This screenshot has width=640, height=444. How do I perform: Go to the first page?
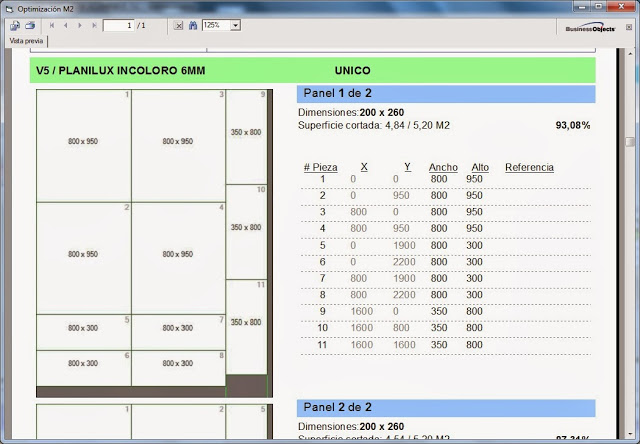tap(52, 24)
